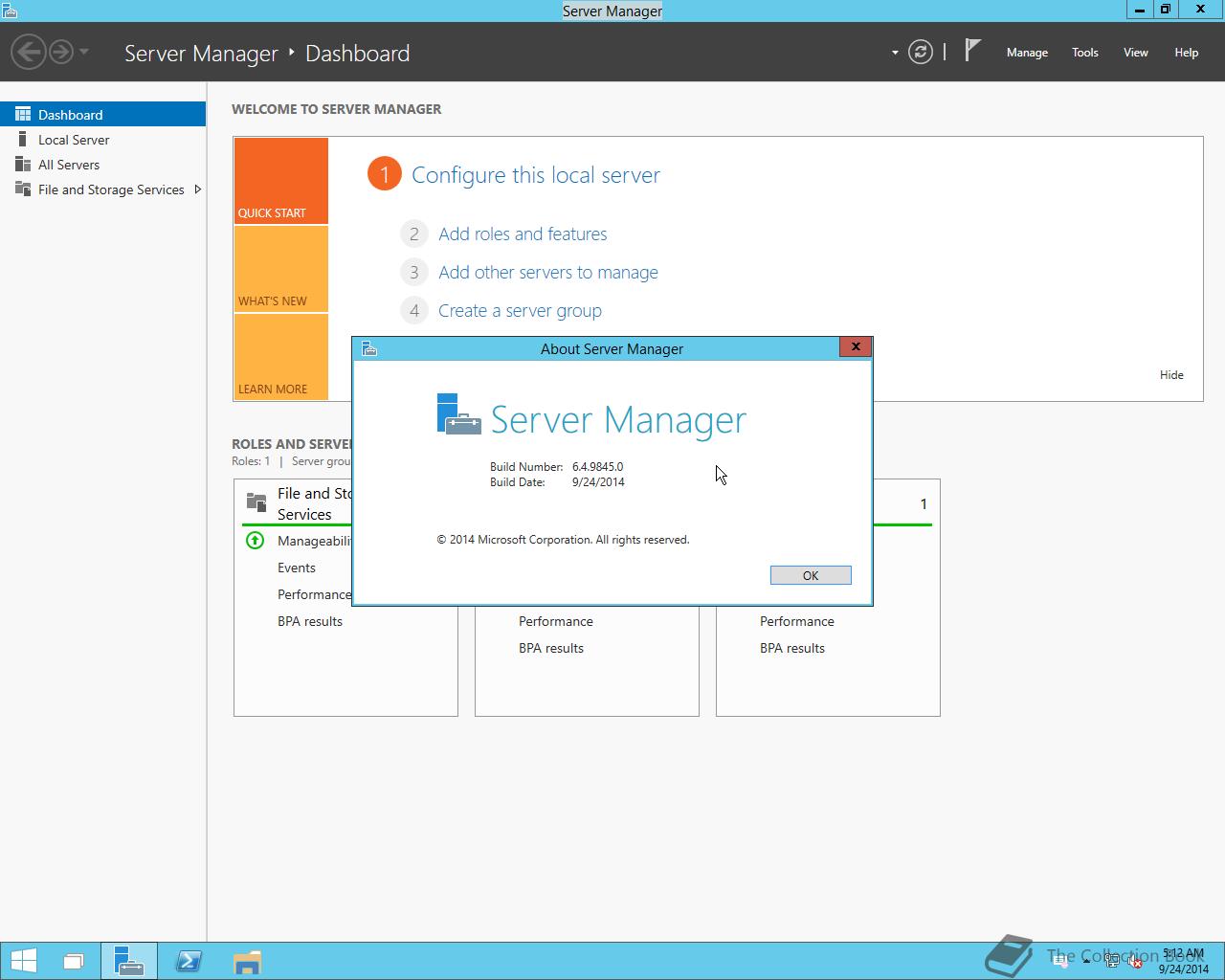The image size is (1225, 980).
Task: Open BPA results in File and Storage tile
Action: pyautogui.click(x=310, y=621)
